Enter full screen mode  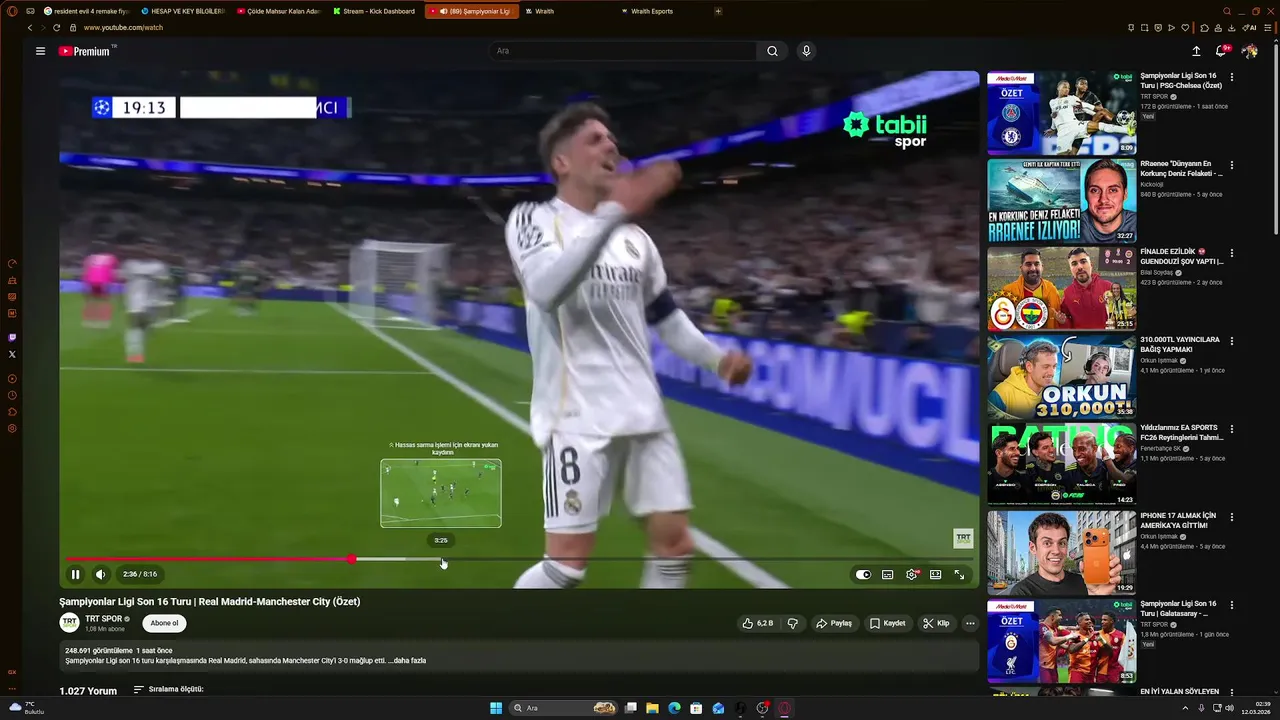[x=959, y=575]
